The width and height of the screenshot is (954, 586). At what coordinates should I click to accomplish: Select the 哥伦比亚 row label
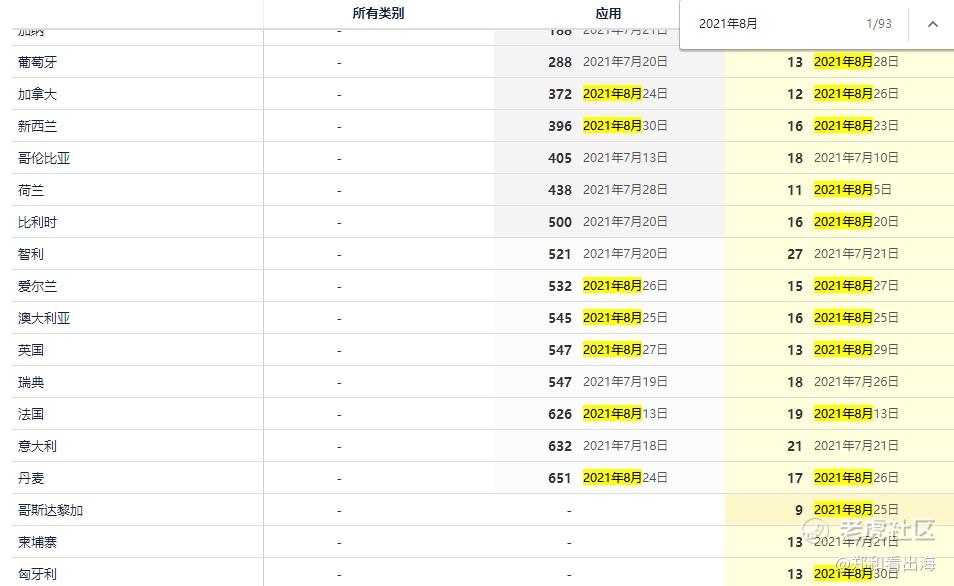[x=44, y=158]
